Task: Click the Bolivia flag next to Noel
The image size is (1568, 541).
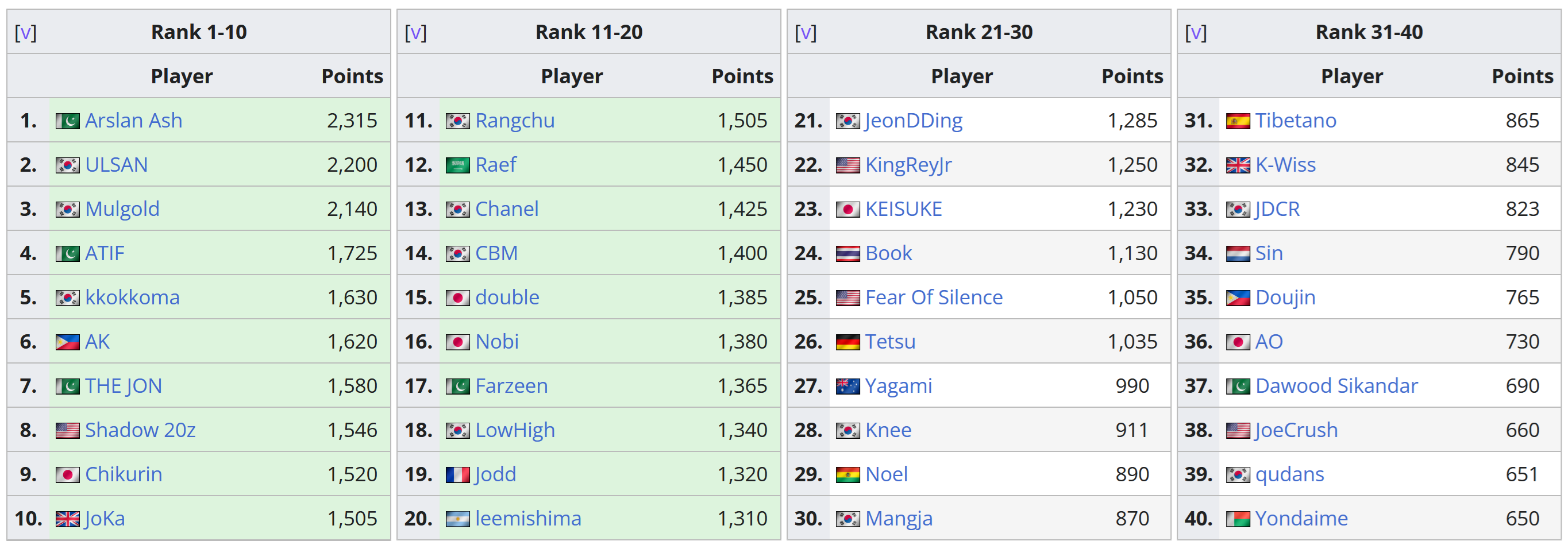Action: pos(848,476)
